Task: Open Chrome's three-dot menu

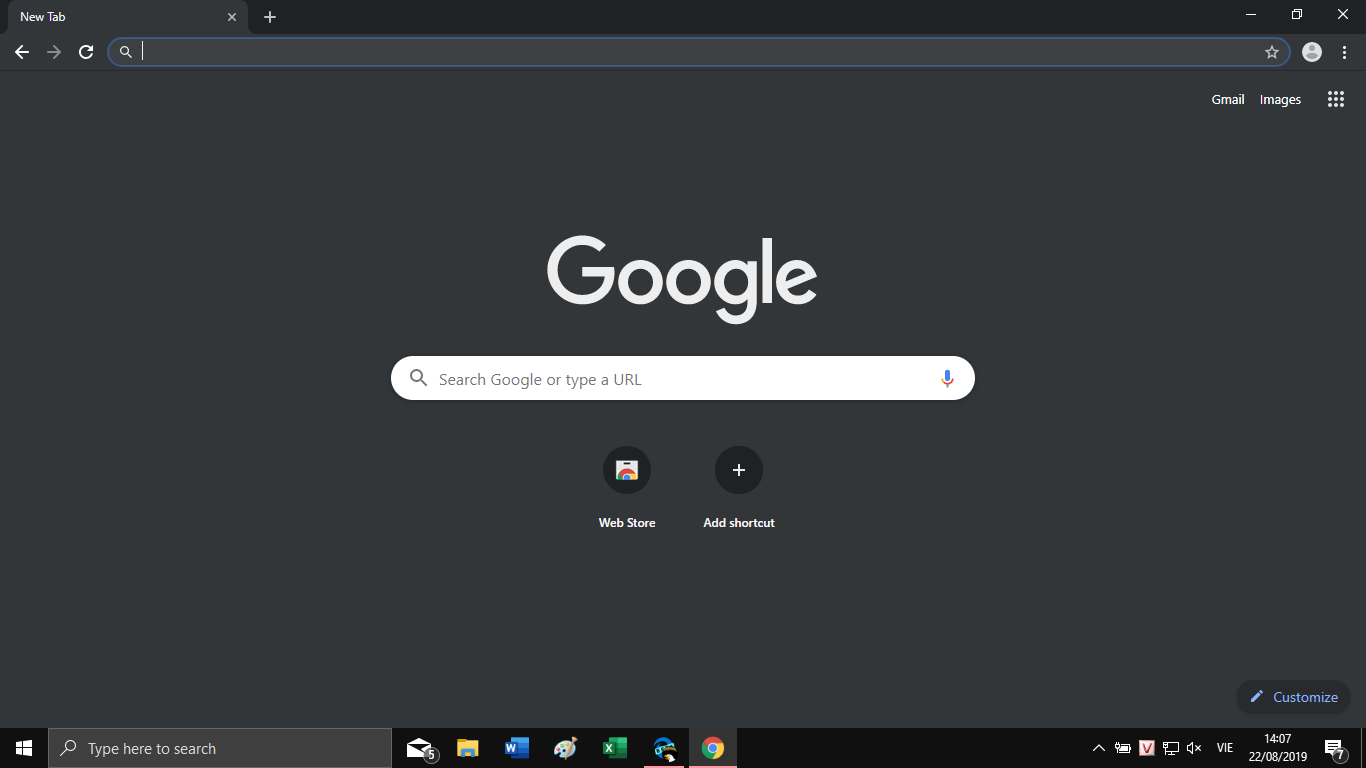Action: click(x=1344, y=52)
